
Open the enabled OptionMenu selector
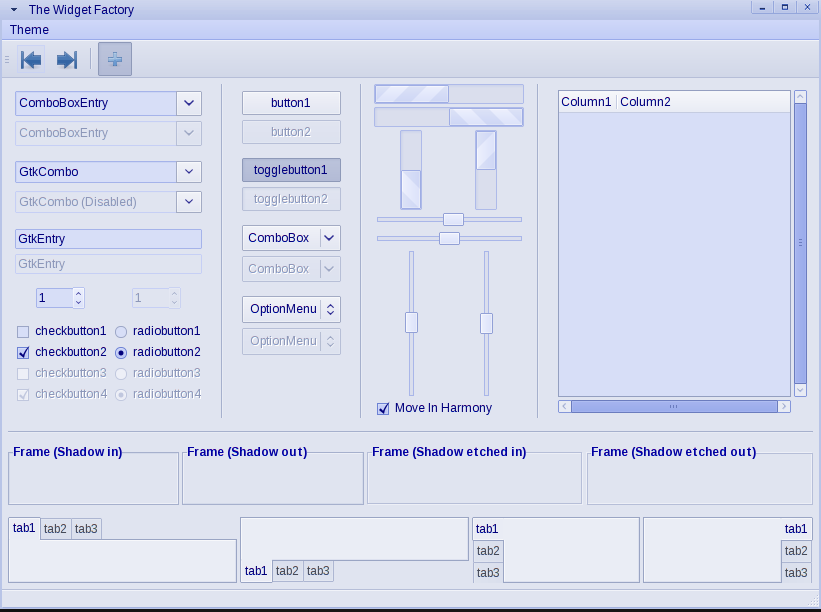pos(291,309)
